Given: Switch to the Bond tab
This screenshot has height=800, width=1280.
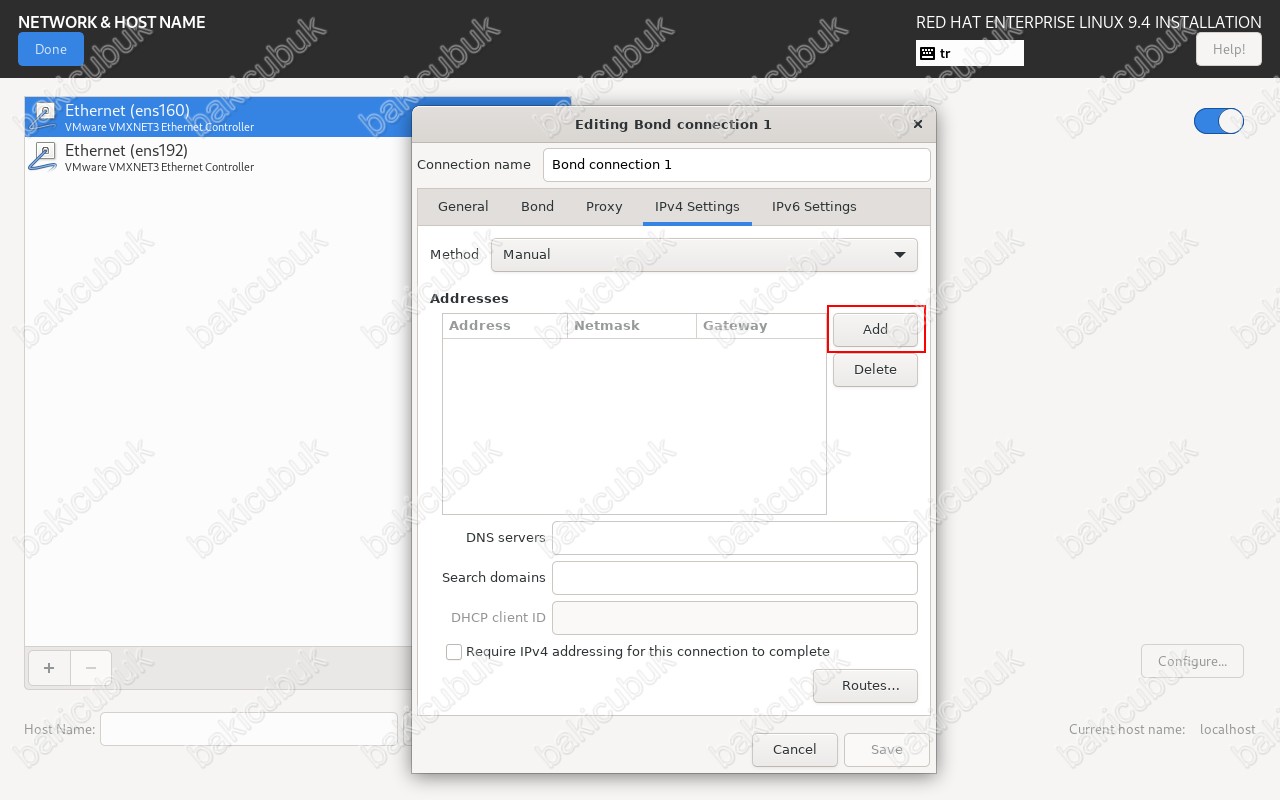Looking at the screenshot, I should pos(537,207).
